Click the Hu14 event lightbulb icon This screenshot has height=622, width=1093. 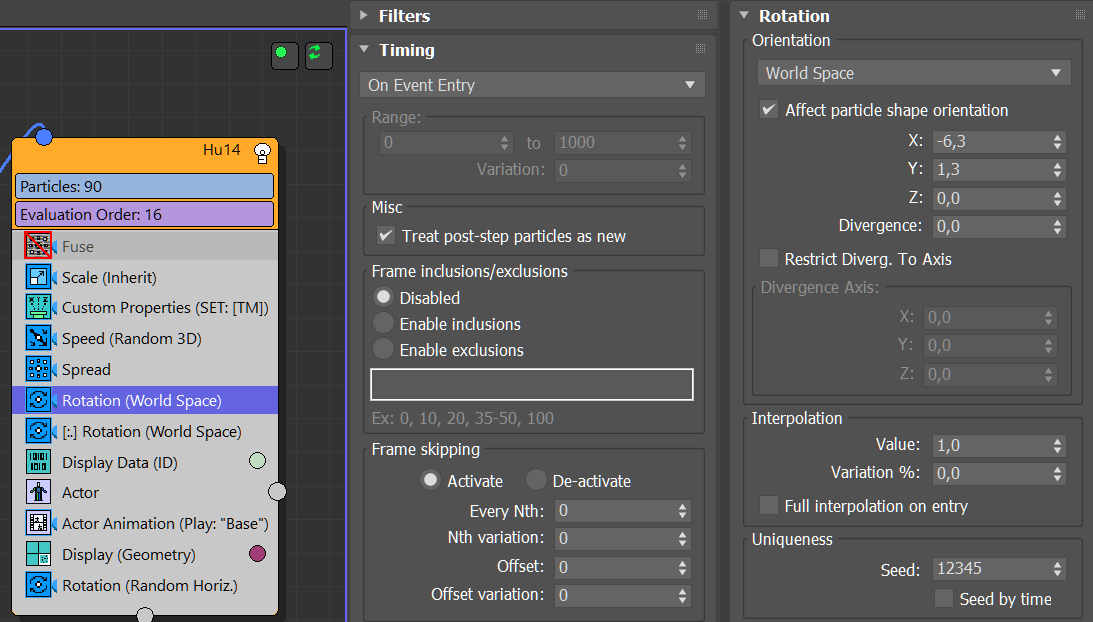(x=263, y=152)
